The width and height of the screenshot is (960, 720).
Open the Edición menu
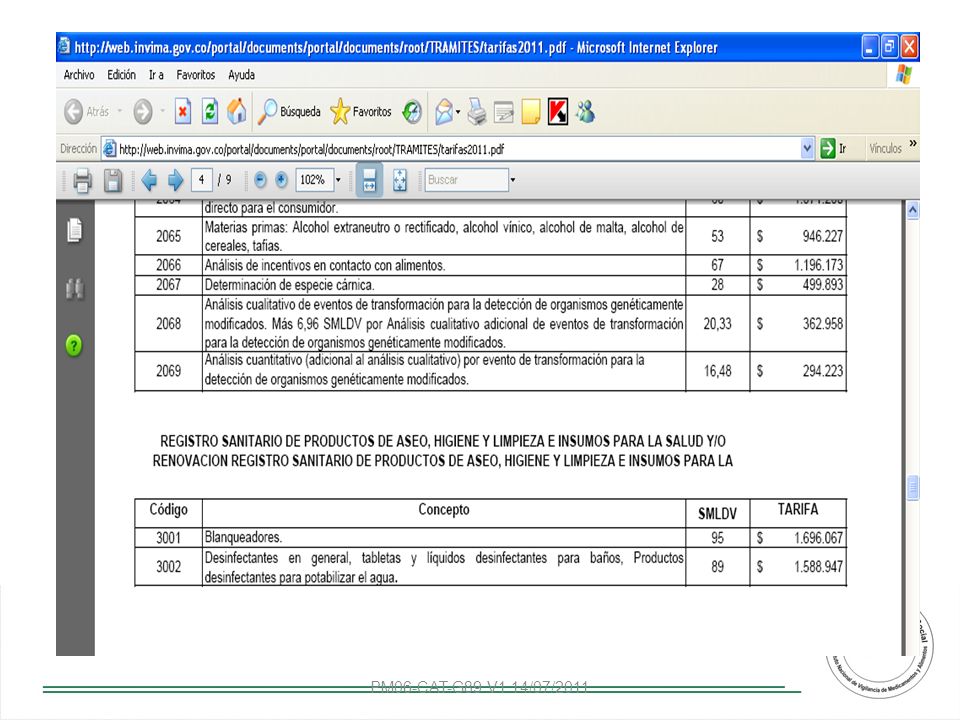coord(121,75)
